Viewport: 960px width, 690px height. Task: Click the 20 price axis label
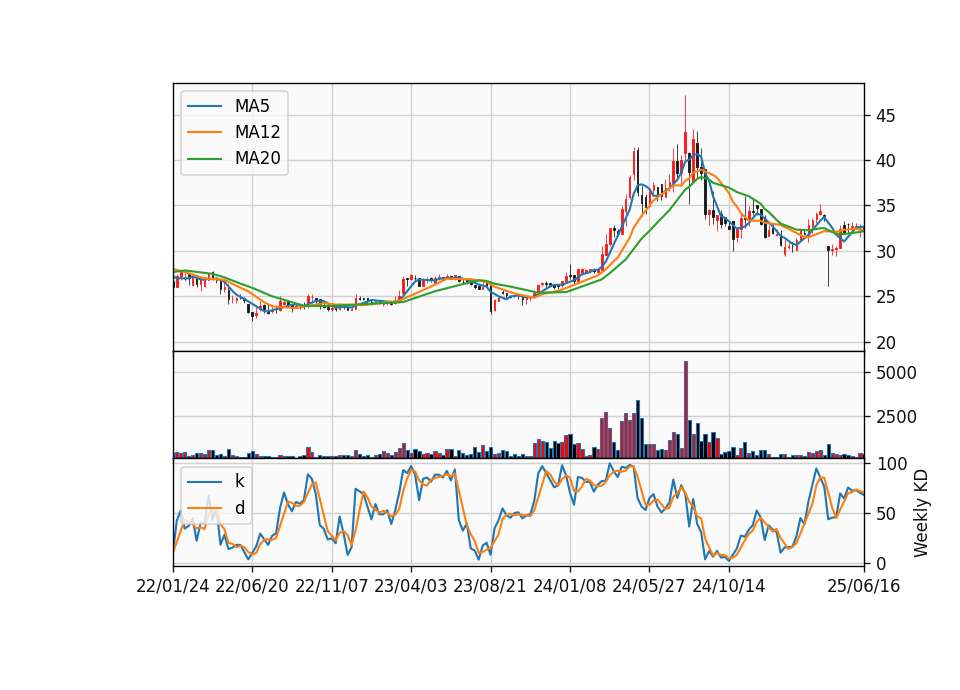click(885, 343)
